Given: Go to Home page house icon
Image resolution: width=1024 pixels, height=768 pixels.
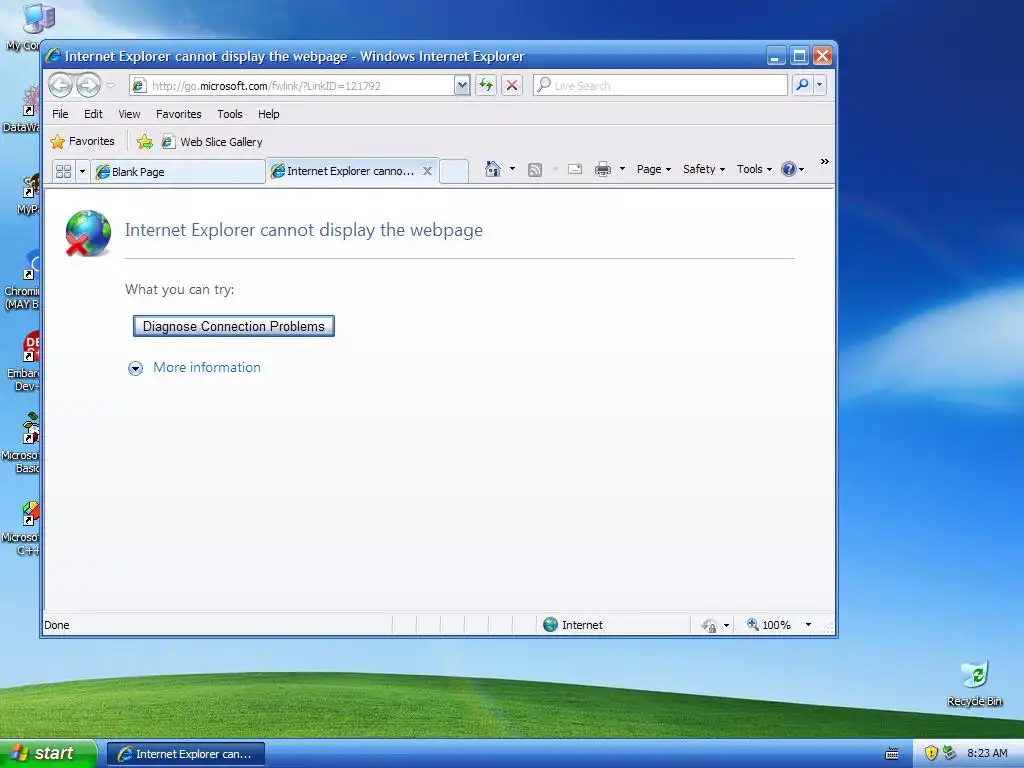Looking at the screenshot, I should tap(492, 169).
